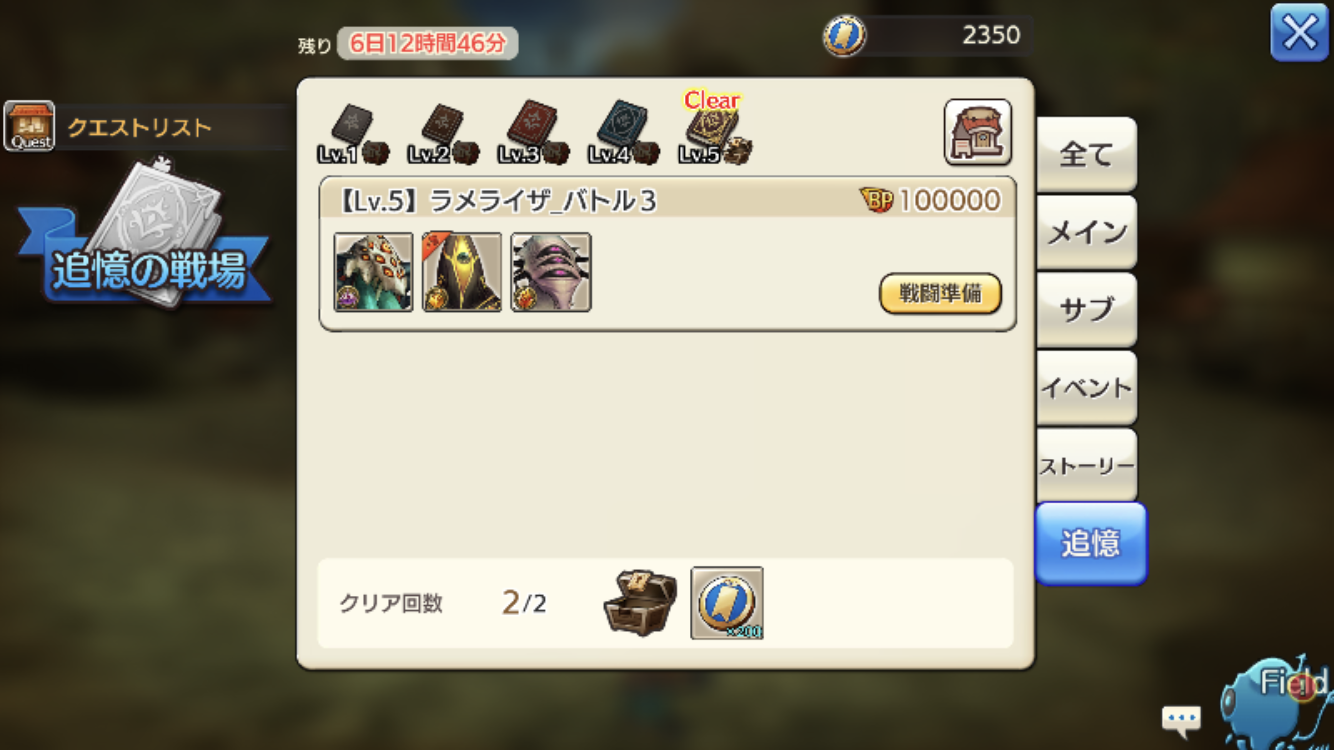The width and height of the screenshot is (1334, 750).
Task: View the spider-eyed monster enemy portrait
Action: tap(373, 272)
